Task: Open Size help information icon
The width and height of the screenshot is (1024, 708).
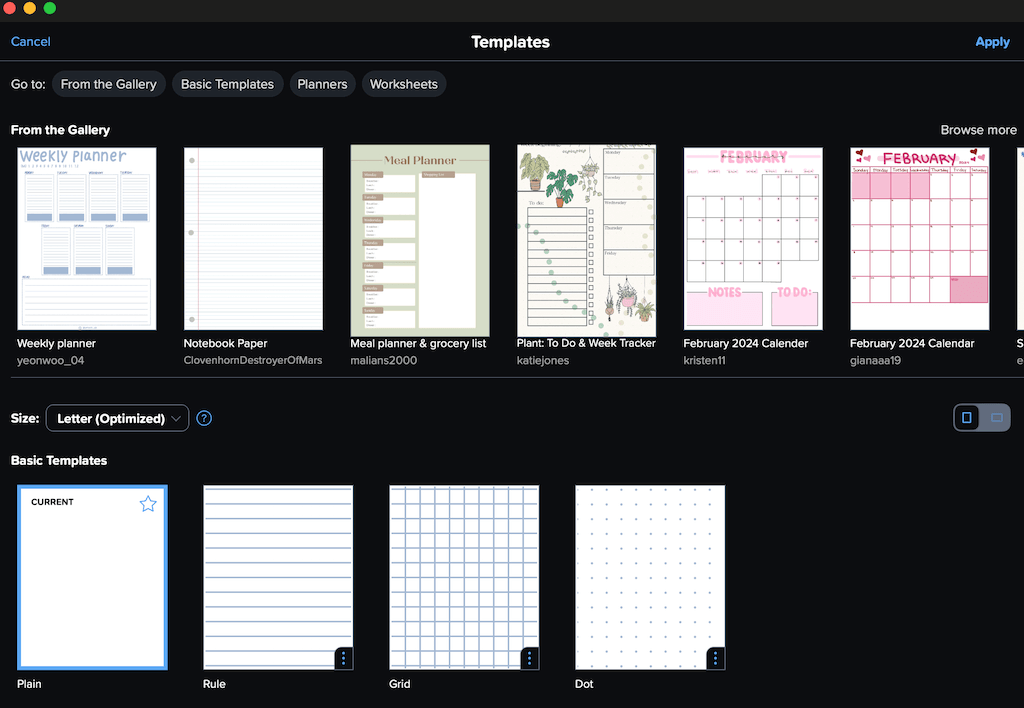Action: click(x=204, y=418)
